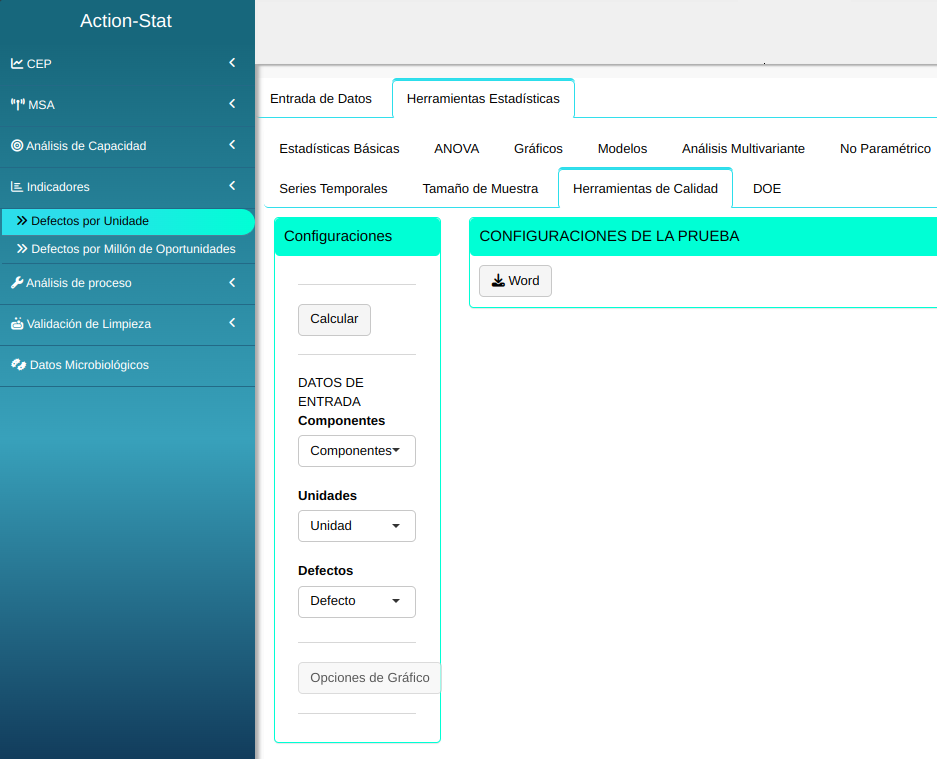The height and width of the screenshot is (759, 937).
Task: Select the DOE tab
Action: point(767,189)
